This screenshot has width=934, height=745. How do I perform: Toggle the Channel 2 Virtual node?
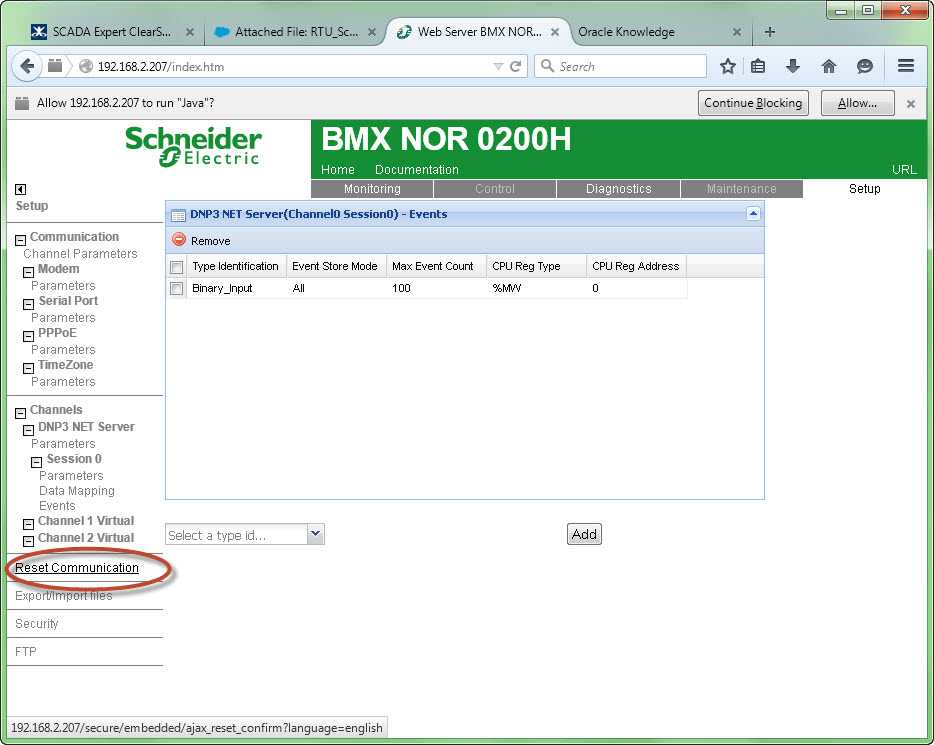(28, 541)
